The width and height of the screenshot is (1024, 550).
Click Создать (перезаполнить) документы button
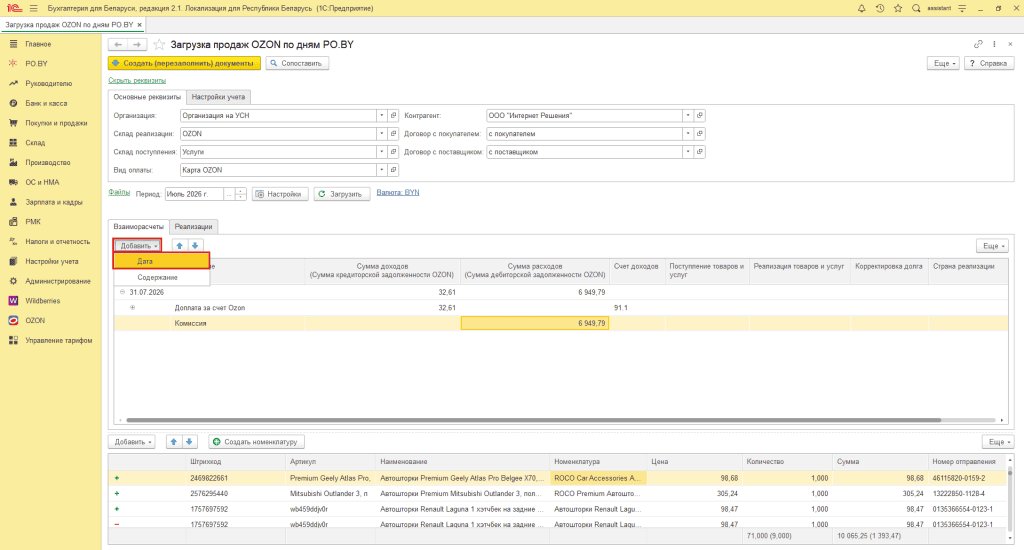pos(184,63)
